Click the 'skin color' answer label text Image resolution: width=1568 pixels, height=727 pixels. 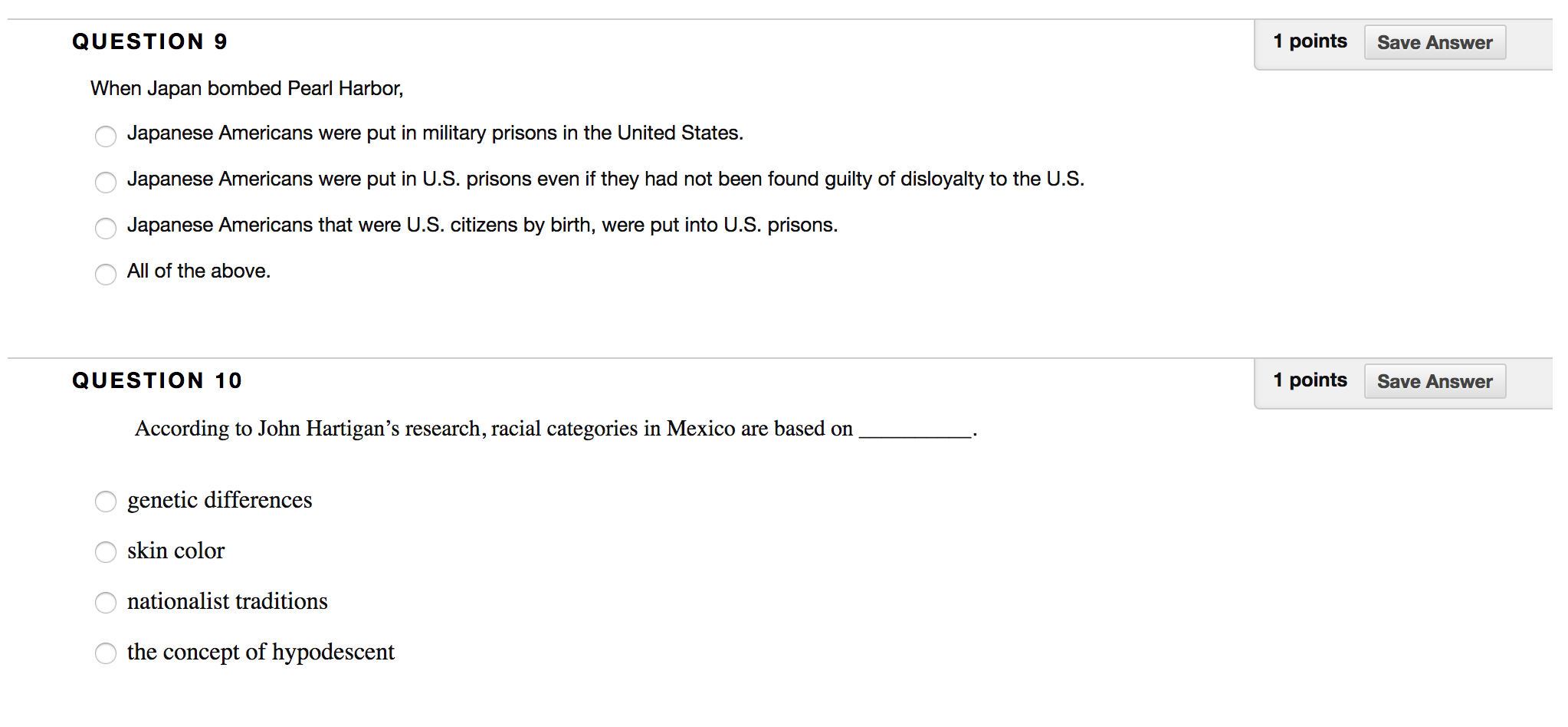point(175,551)
